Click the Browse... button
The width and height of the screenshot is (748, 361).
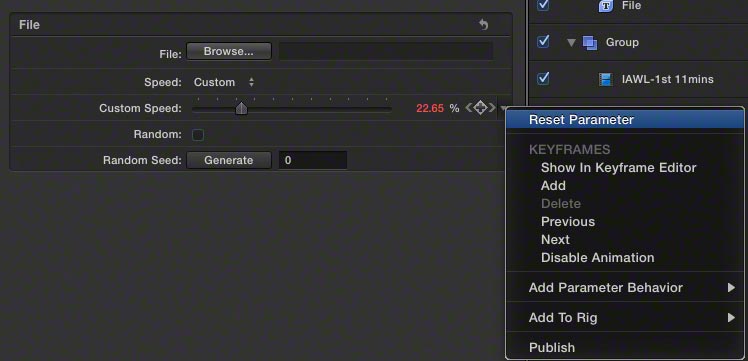pos(229,52)
